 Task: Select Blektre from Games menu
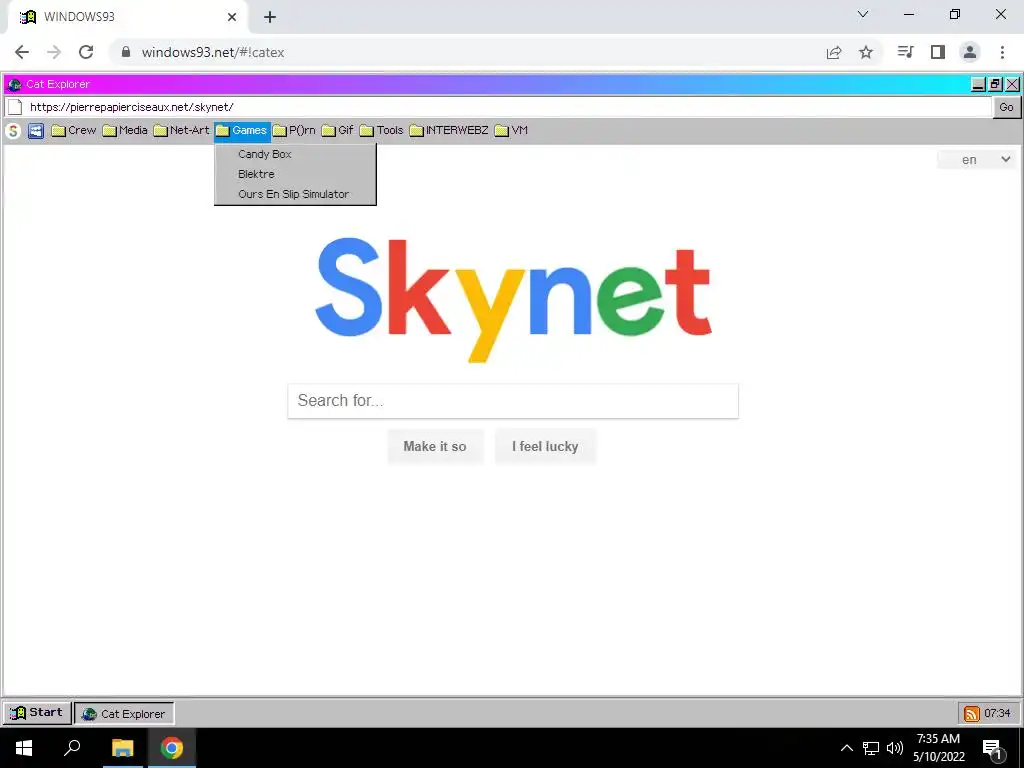coord(295,174)
